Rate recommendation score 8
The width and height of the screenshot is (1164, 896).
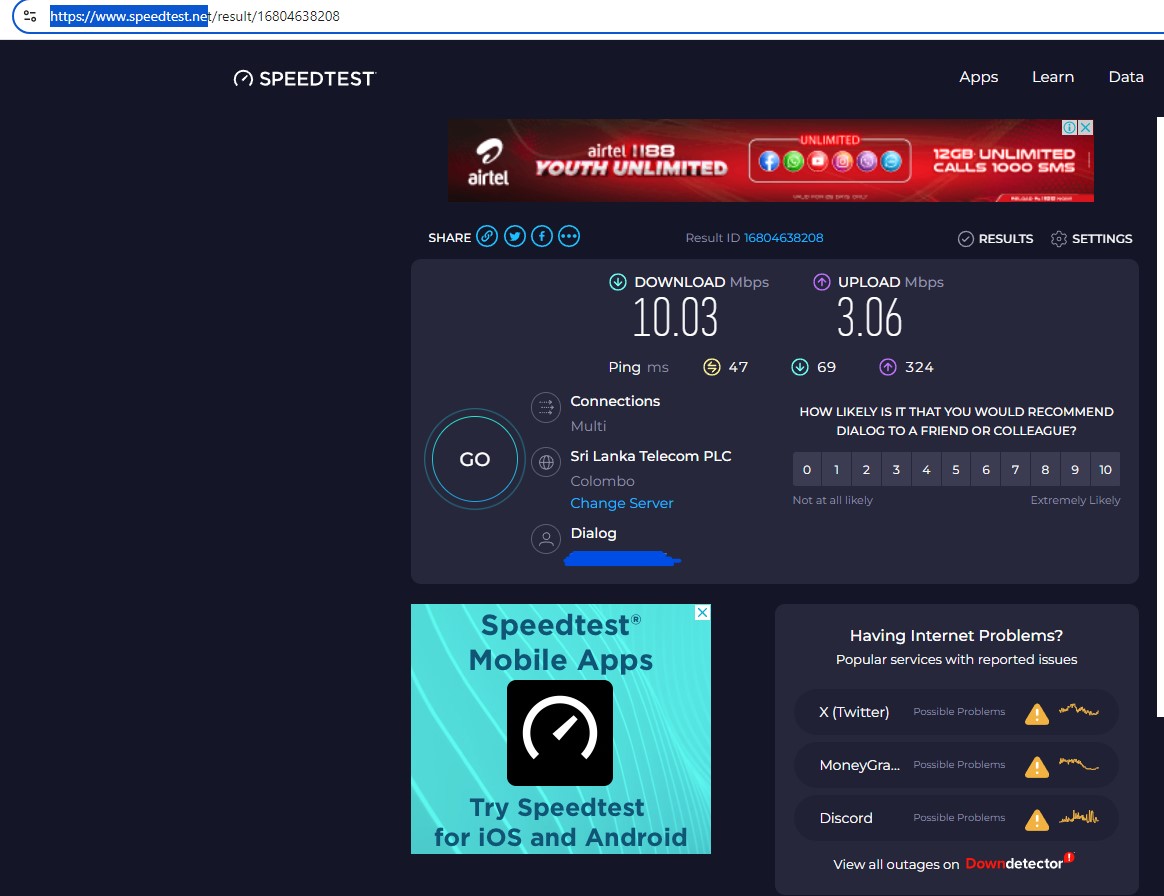point(1045,469)
